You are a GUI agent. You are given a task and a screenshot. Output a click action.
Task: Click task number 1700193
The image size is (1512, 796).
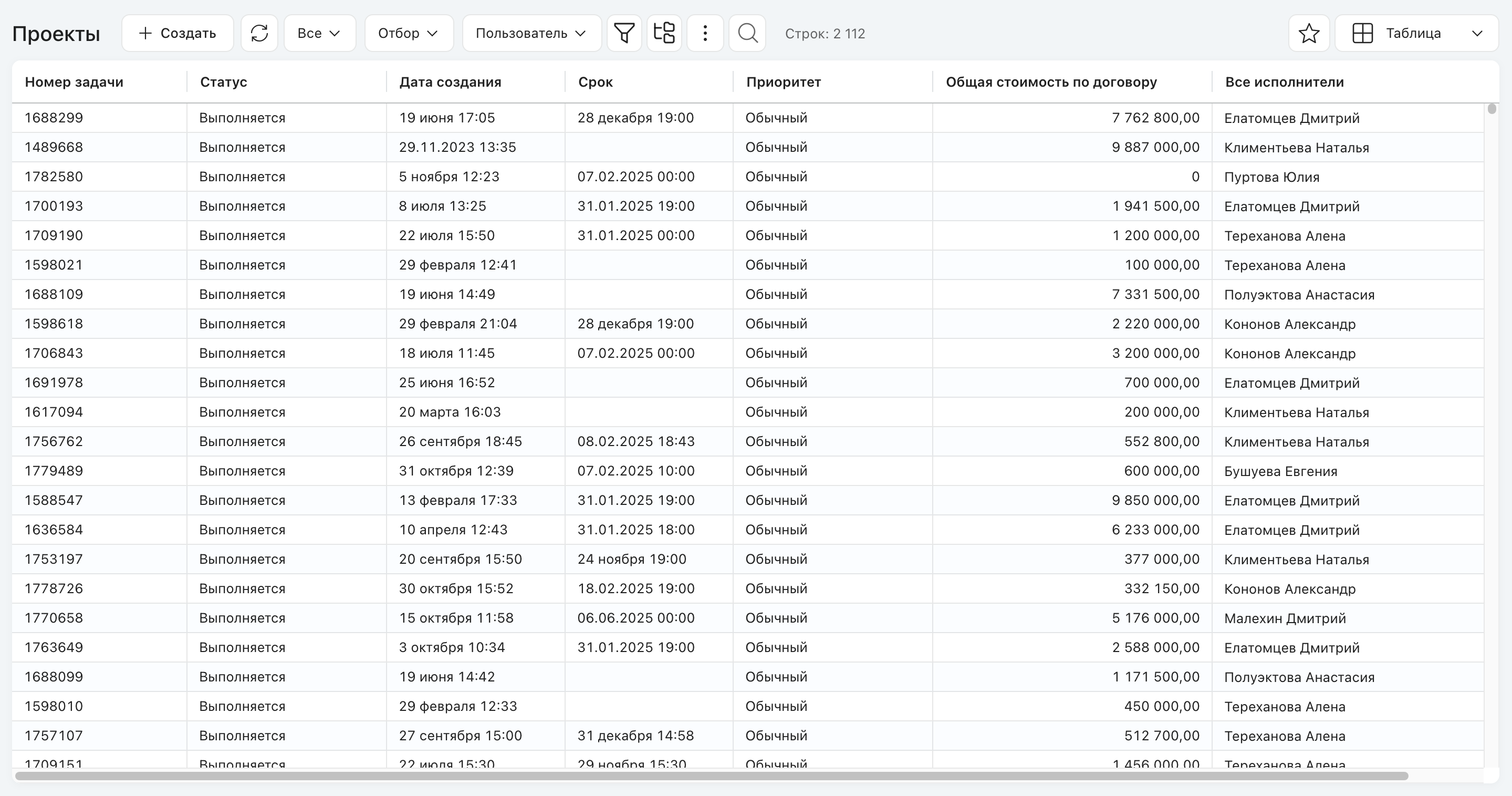pos(54,206)
